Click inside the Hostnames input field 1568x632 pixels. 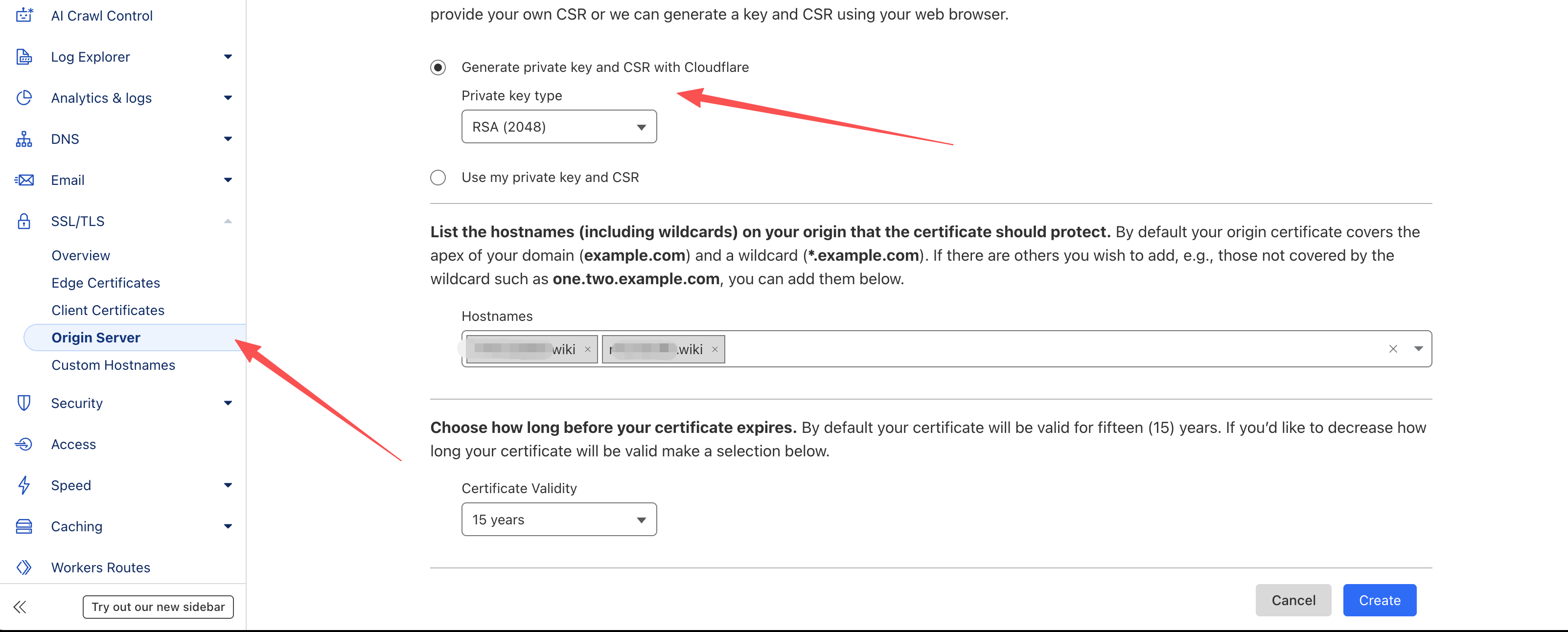(x=1035, y=349)
